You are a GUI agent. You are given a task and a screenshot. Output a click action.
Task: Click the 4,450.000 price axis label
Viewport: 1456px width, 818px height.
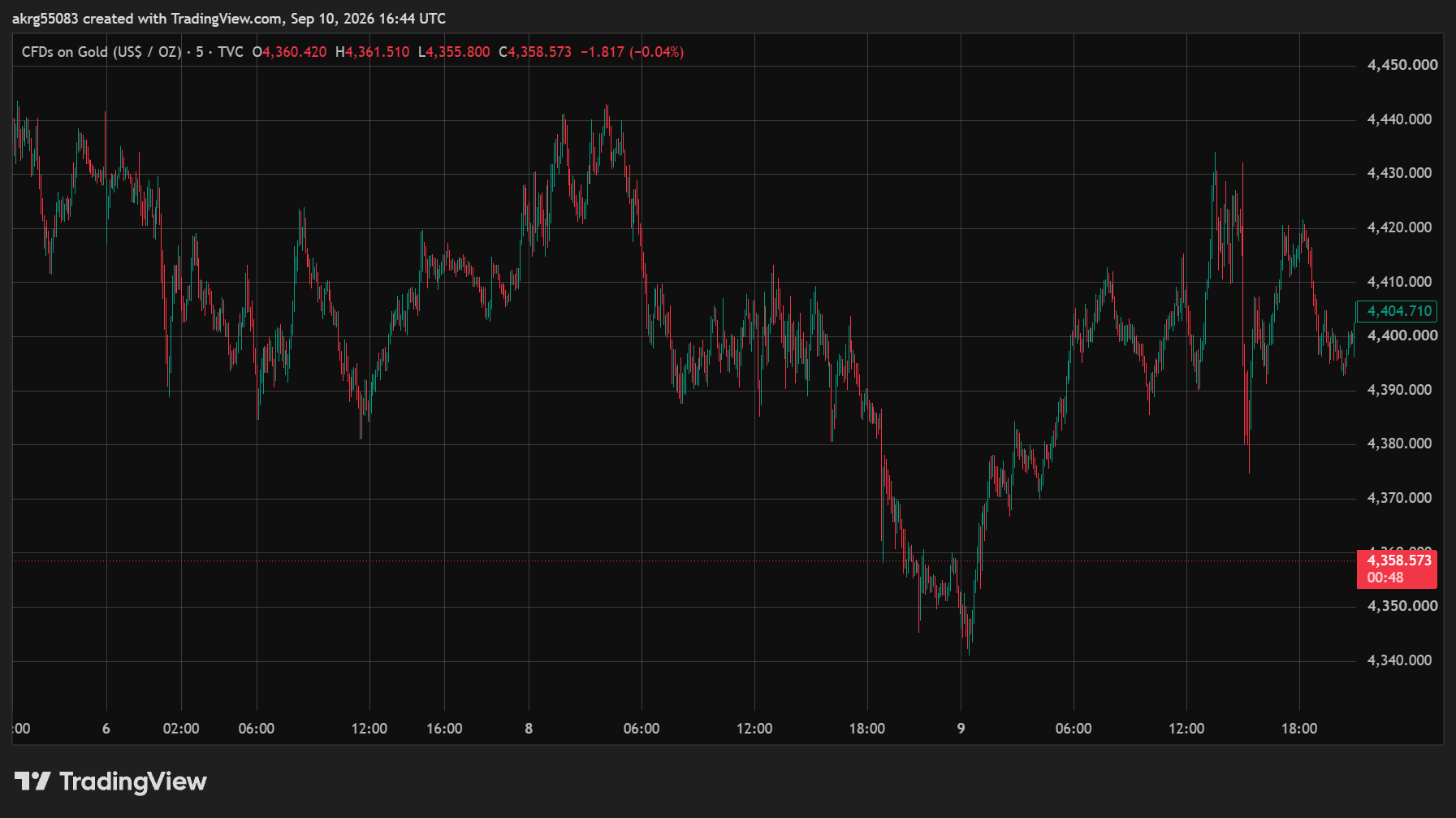pyautogui.click(x=1402, y=65)
